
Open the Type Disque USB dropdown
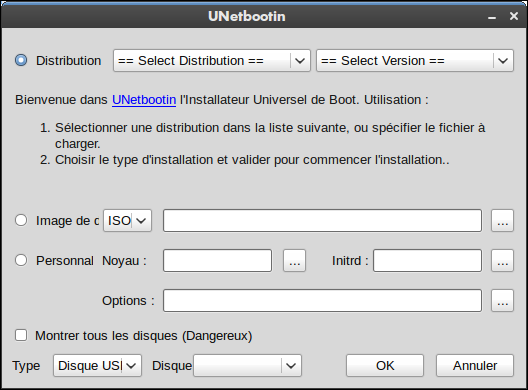[x=97, y=365]
